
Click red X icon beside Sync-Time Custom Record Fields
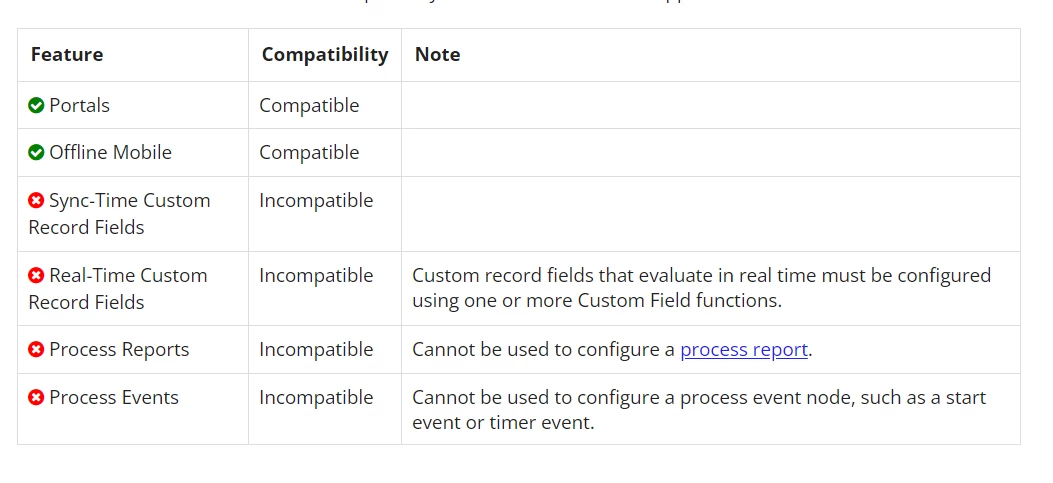coord(36,200)
